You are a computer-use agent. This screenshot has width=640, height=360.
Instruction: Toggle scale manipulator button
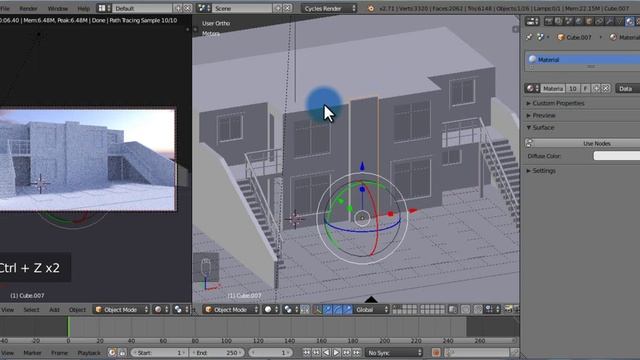pos(348,309)
